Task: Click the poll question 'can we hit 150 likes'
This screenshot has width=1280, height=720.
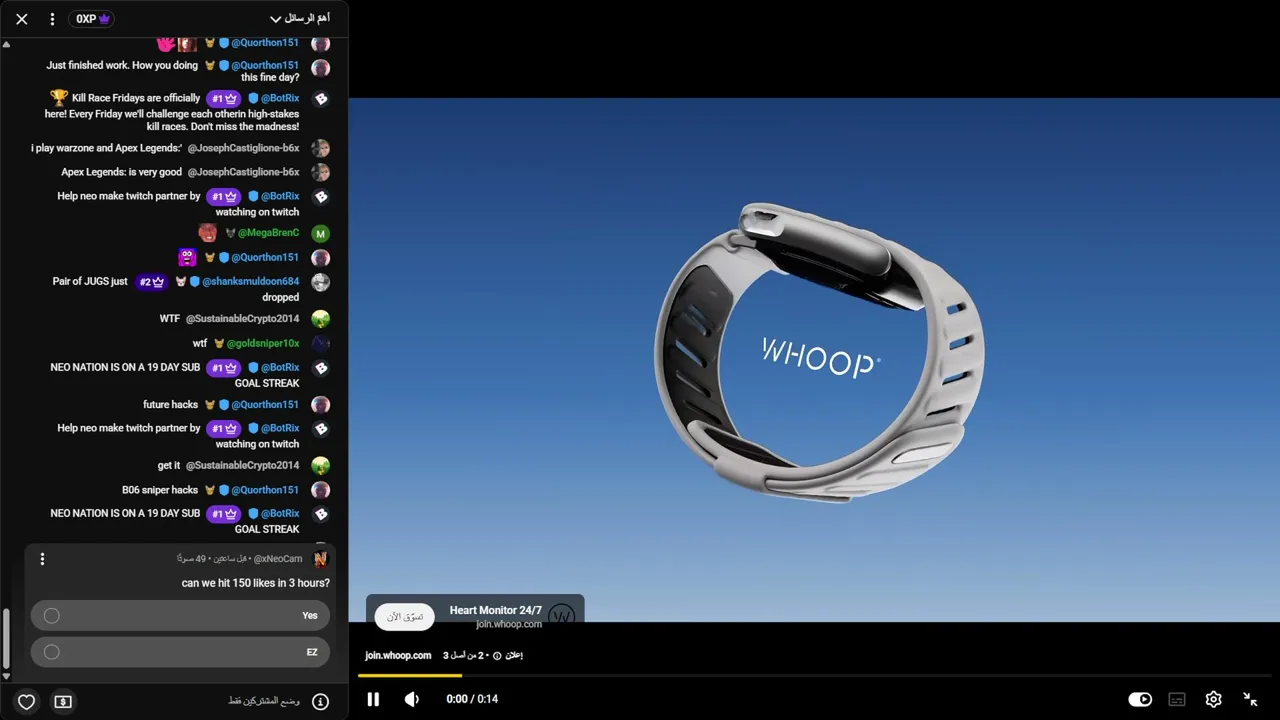Action: [x=256, y=583]
